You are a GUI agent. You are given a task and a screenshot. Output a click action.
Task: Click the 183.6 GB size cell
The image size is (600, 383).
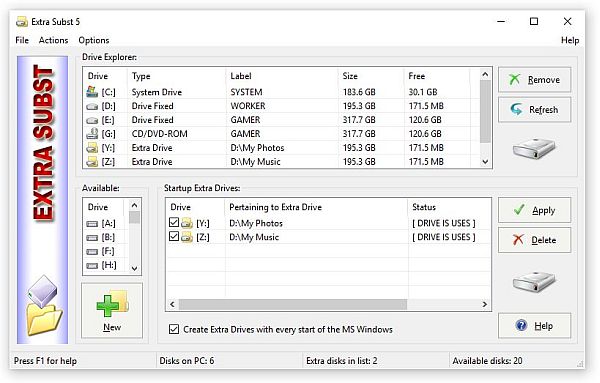pos(359,92)
